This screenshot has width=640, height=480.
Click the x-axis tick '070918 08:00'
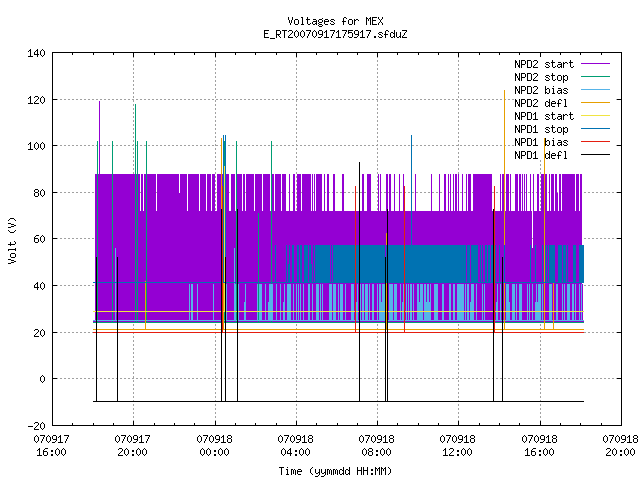pos(376,446)
